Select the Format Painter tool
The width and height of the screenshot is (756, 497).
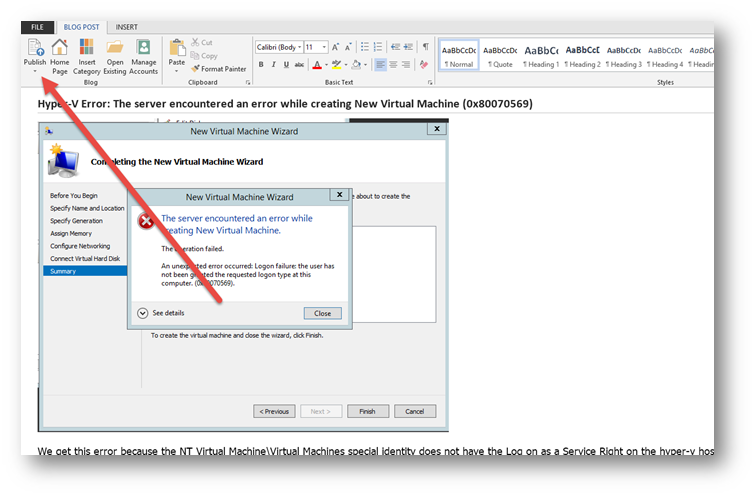coord(218,69)
